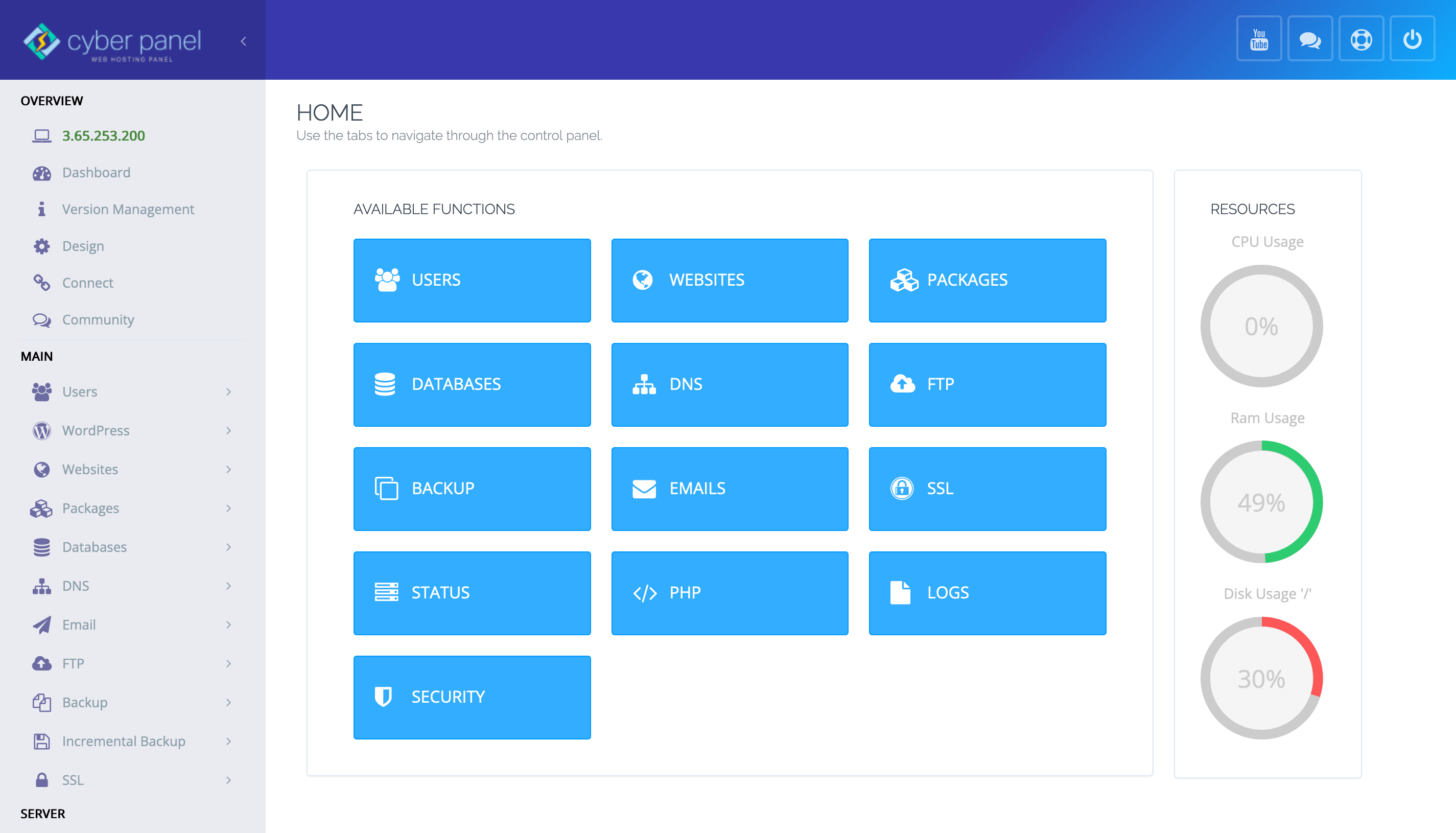
Task: Navigate to the Dashboard overview
Action: click(x=96, y=172)
